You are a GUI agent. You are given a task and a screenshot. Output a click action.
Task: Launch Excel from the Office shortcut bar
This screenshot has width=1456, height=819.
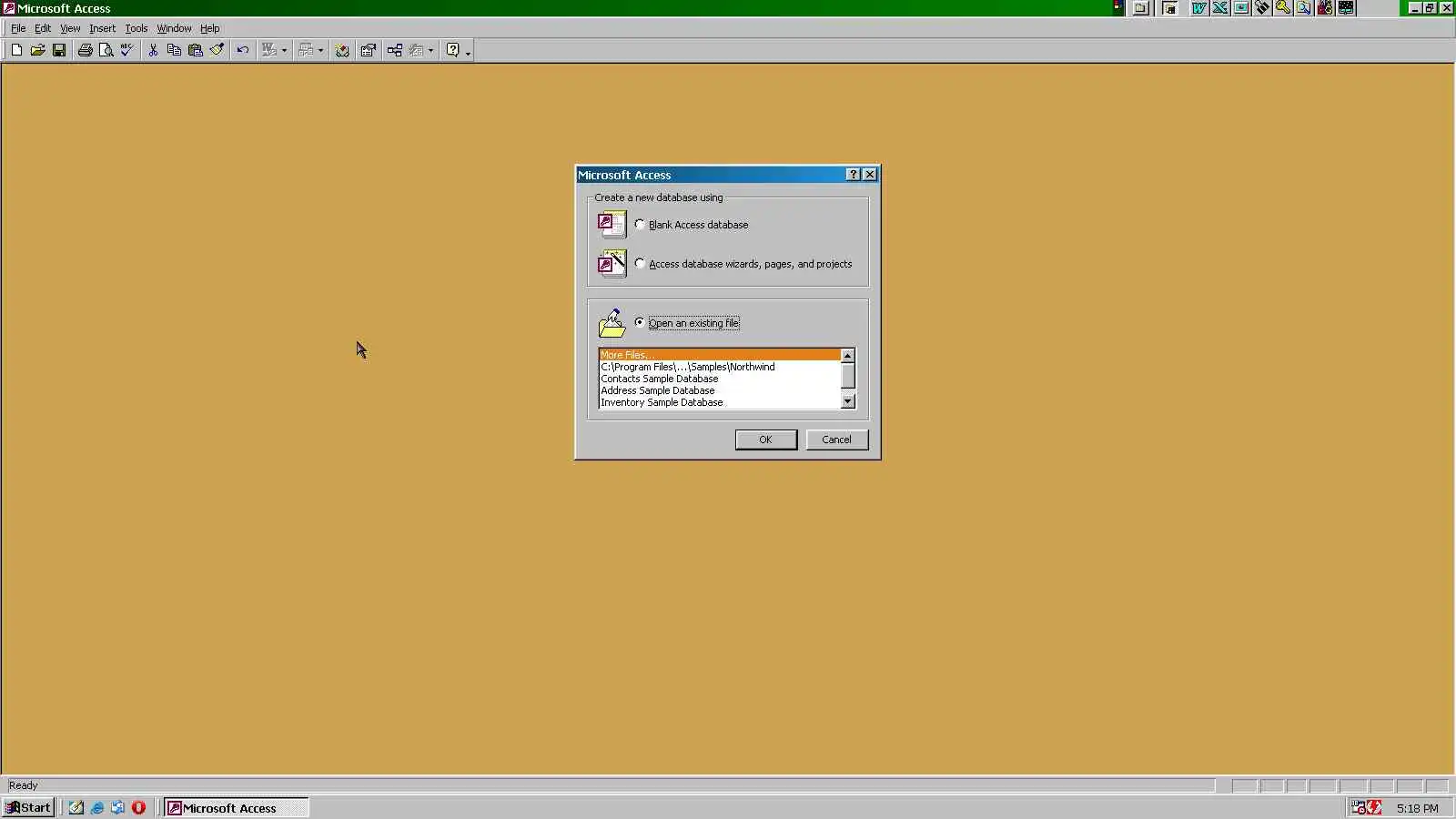1220,8
